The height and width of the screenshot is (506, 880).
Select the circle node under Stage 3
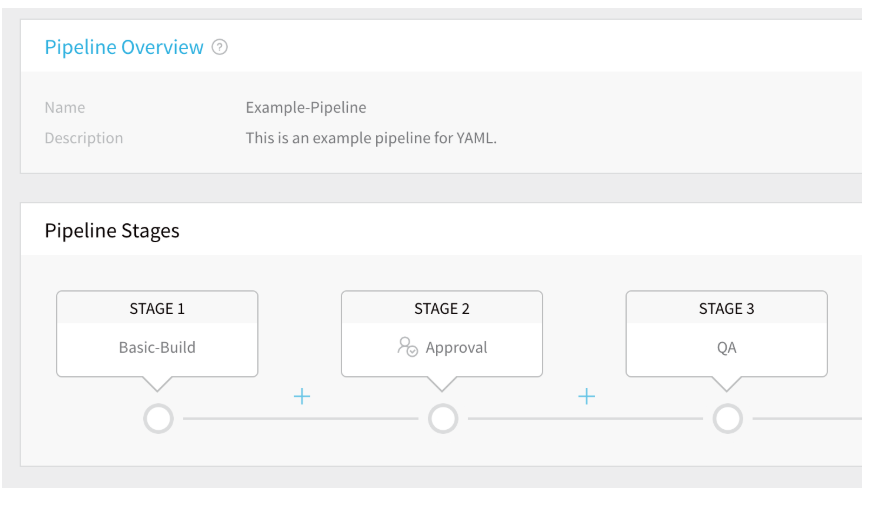728,418
